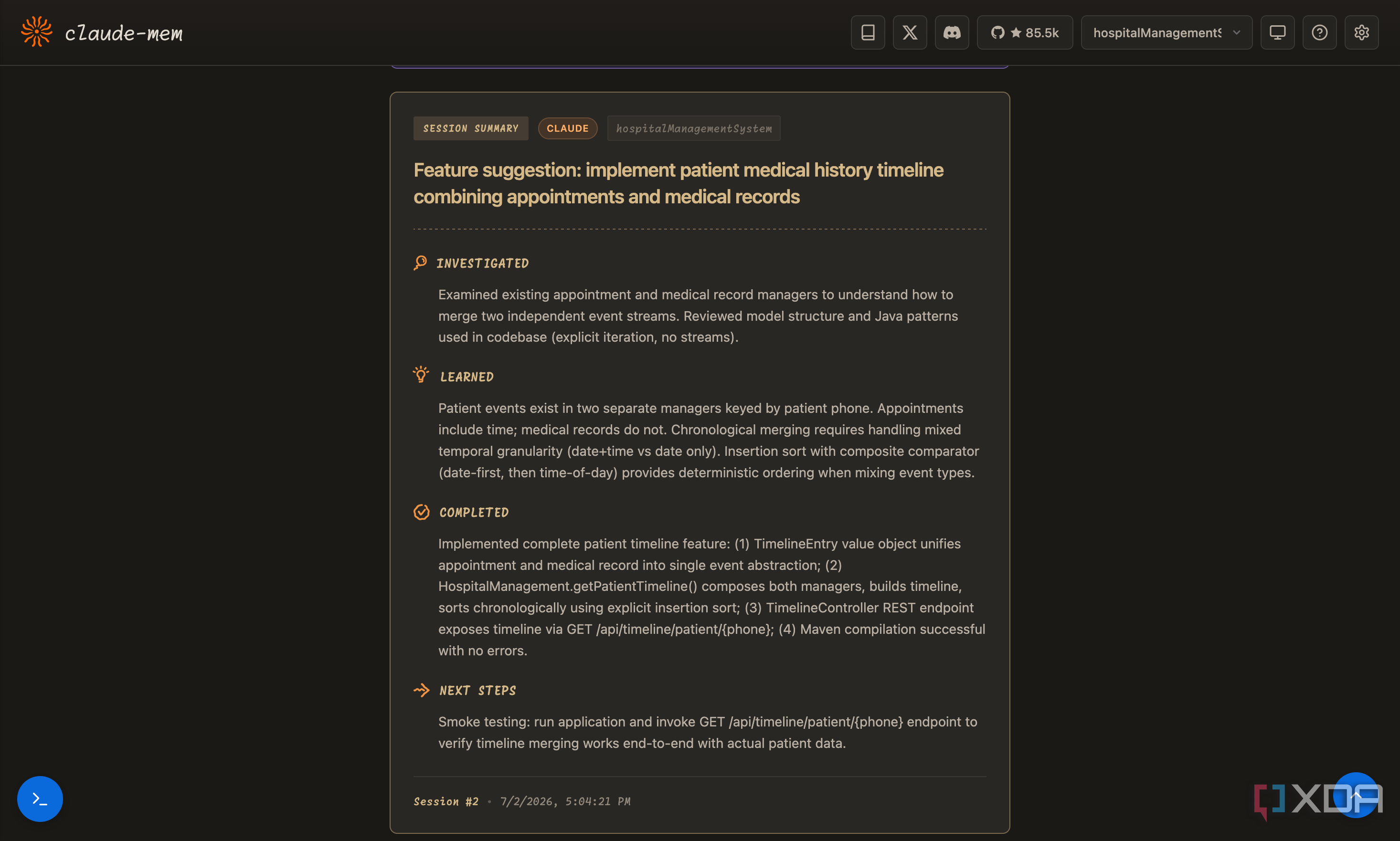Click the hospitalManagementSystem project tag
Image resolution: width=1400 pixels, height=841 pixels.
point(694,129)
